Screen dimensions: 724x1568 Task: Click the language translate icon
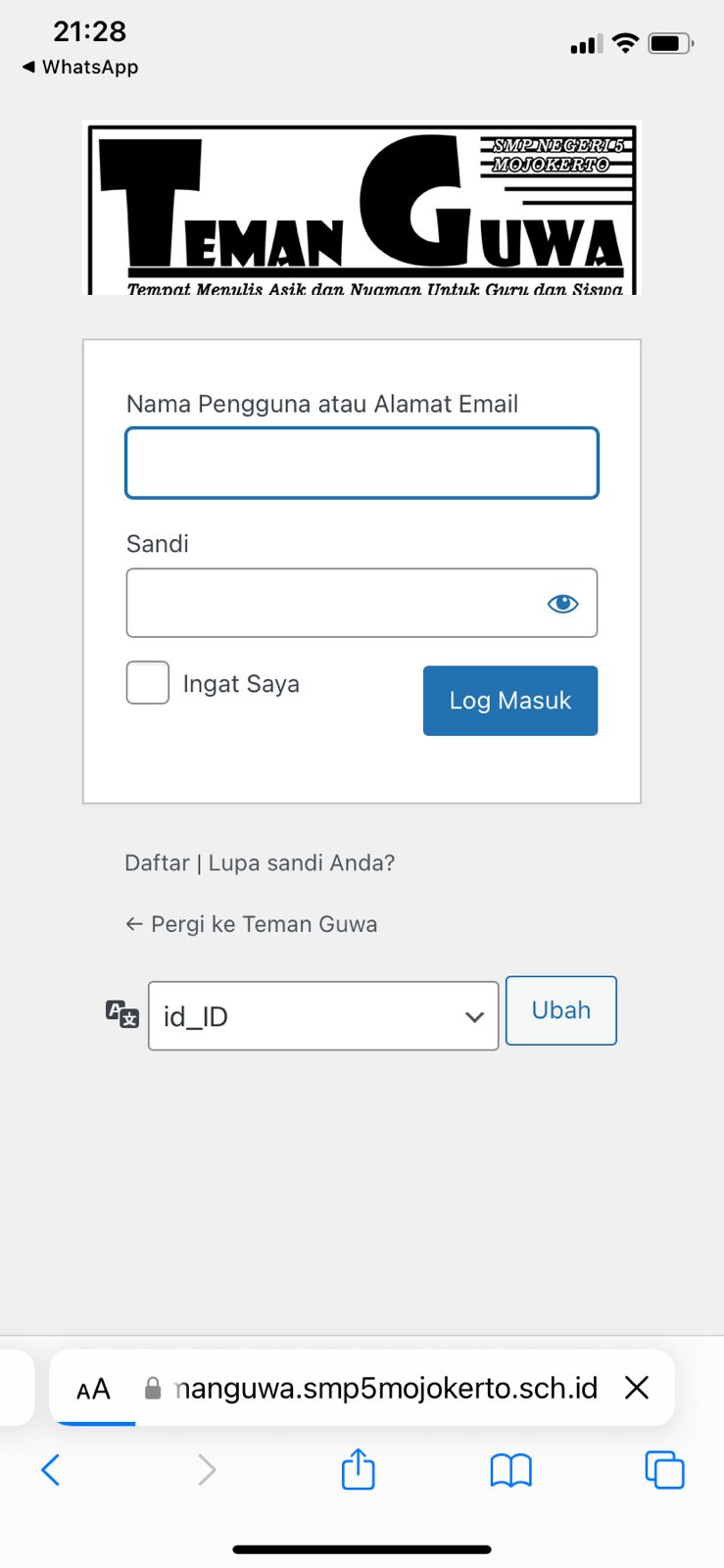[122, 1013]
